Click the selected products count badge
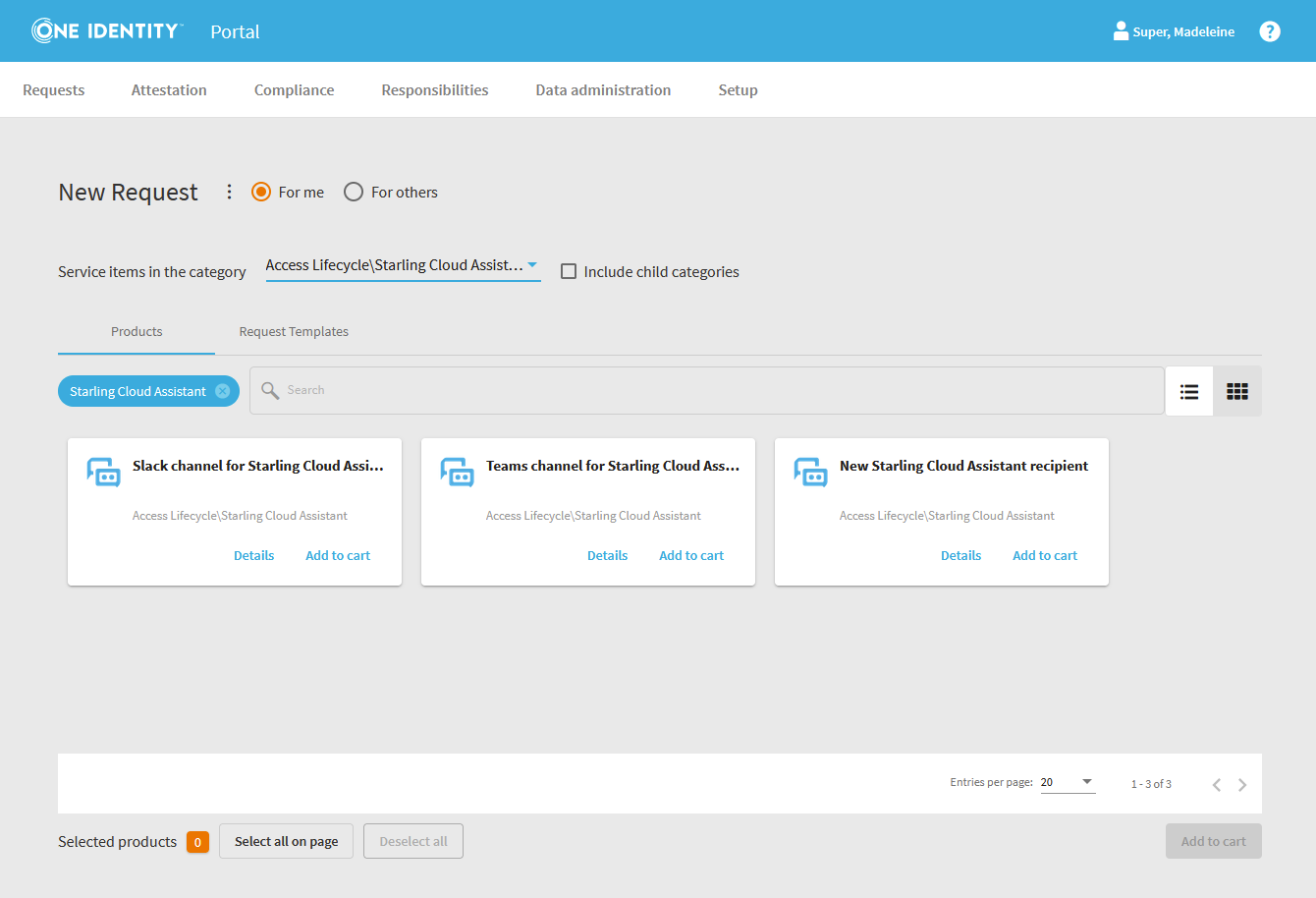Image resolution: width=1316 pixels, height=898 pixels. click(197, 842)
